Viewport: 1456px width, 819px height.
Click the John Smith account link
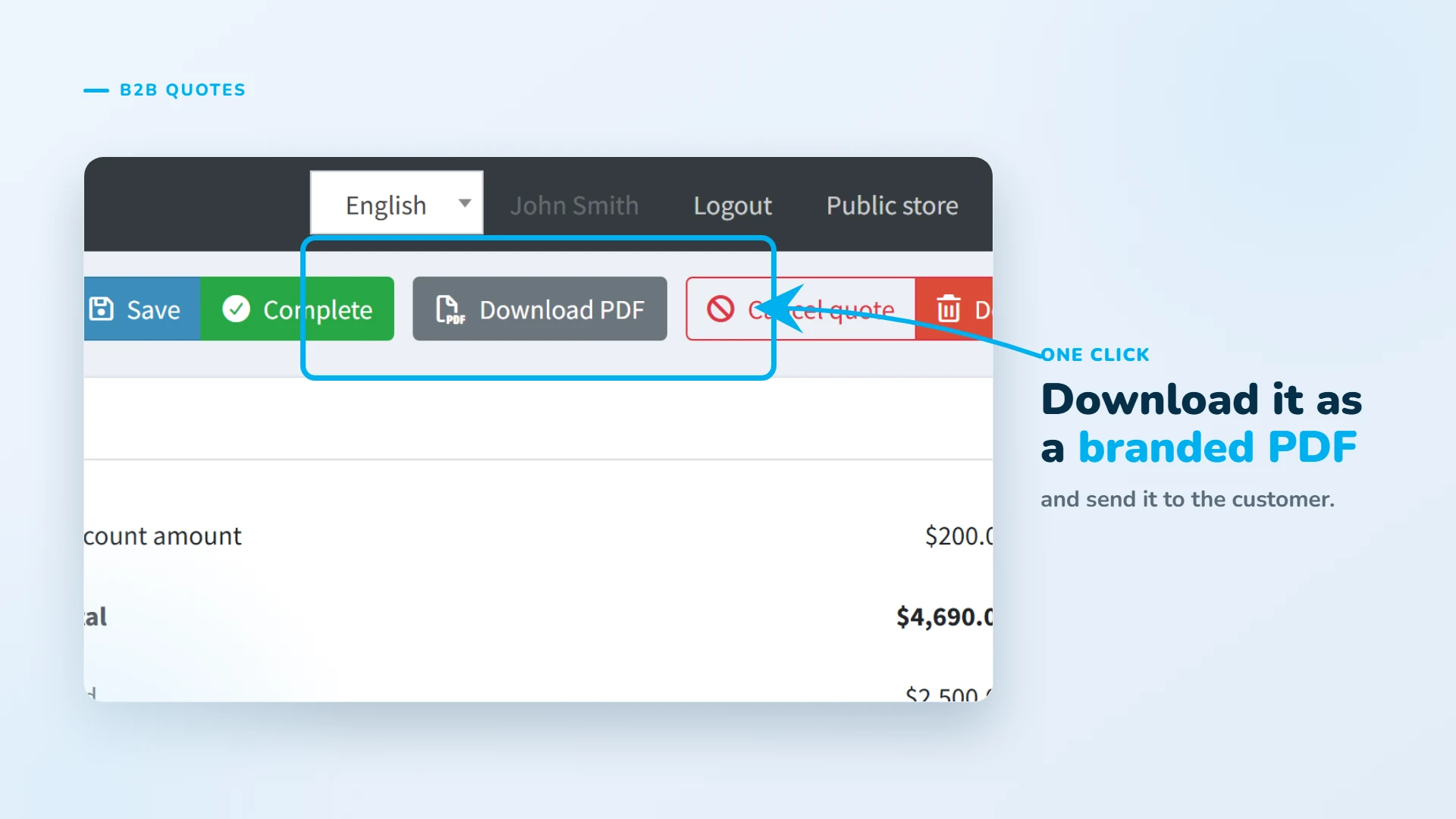coord(574,206)
